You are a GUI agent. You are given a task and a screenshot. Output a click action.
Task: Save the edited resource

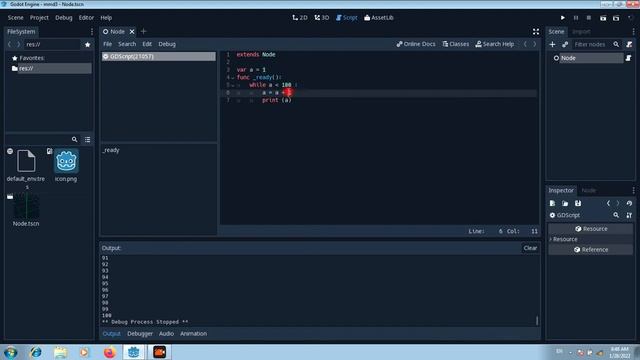(x=578, y=203)
